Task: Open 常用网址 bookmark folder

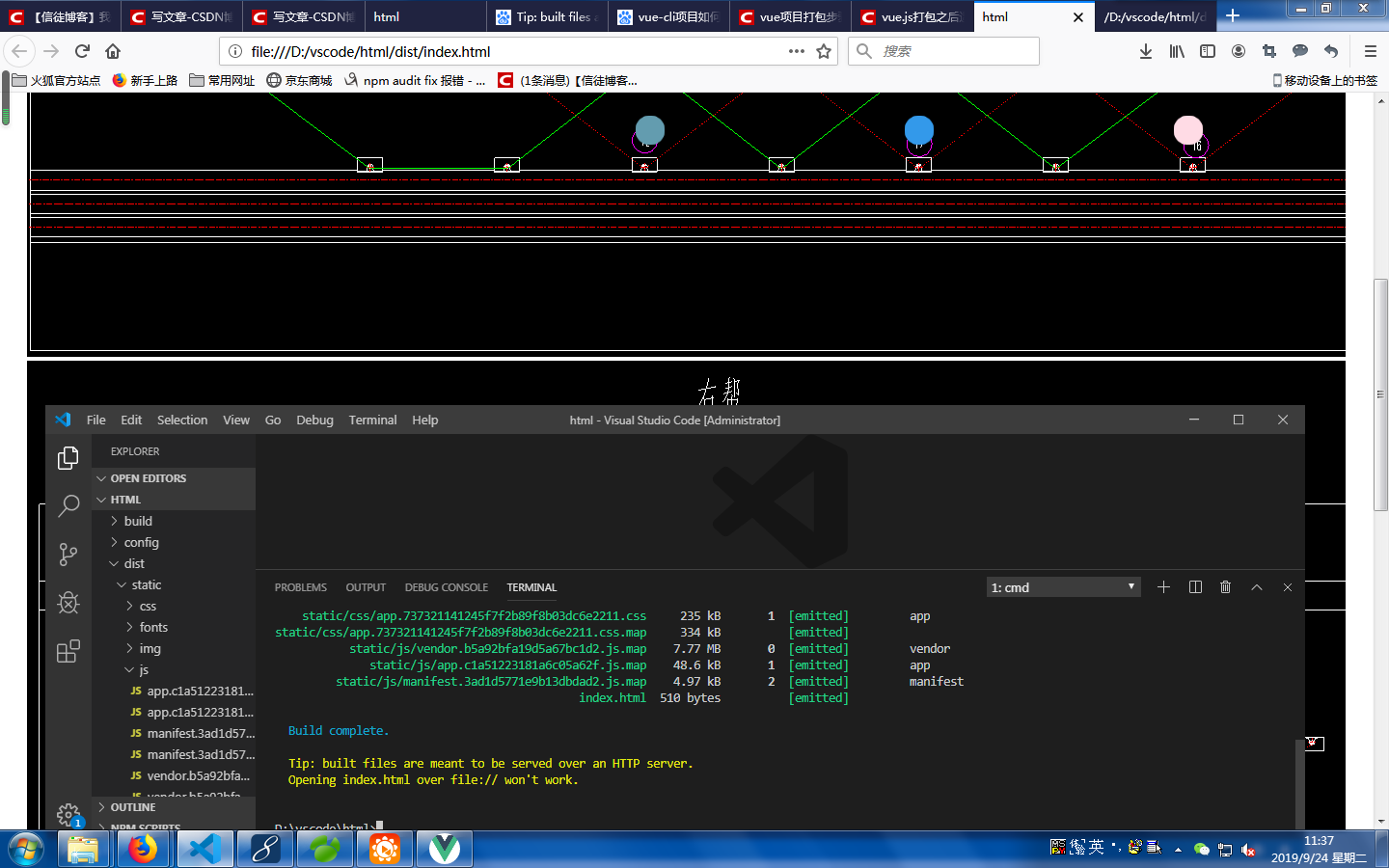Action: click(x=222, y=80)
